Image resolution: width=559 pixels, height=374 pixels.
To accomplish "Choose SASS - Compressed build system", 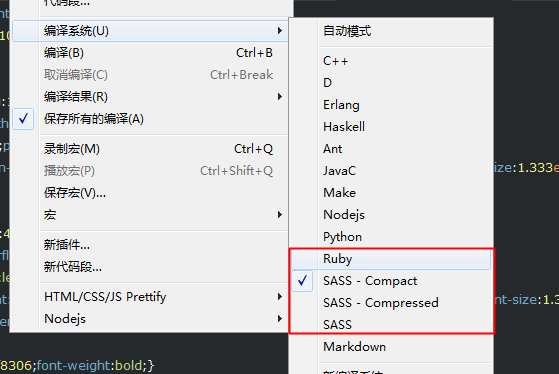I will [391, 303].
